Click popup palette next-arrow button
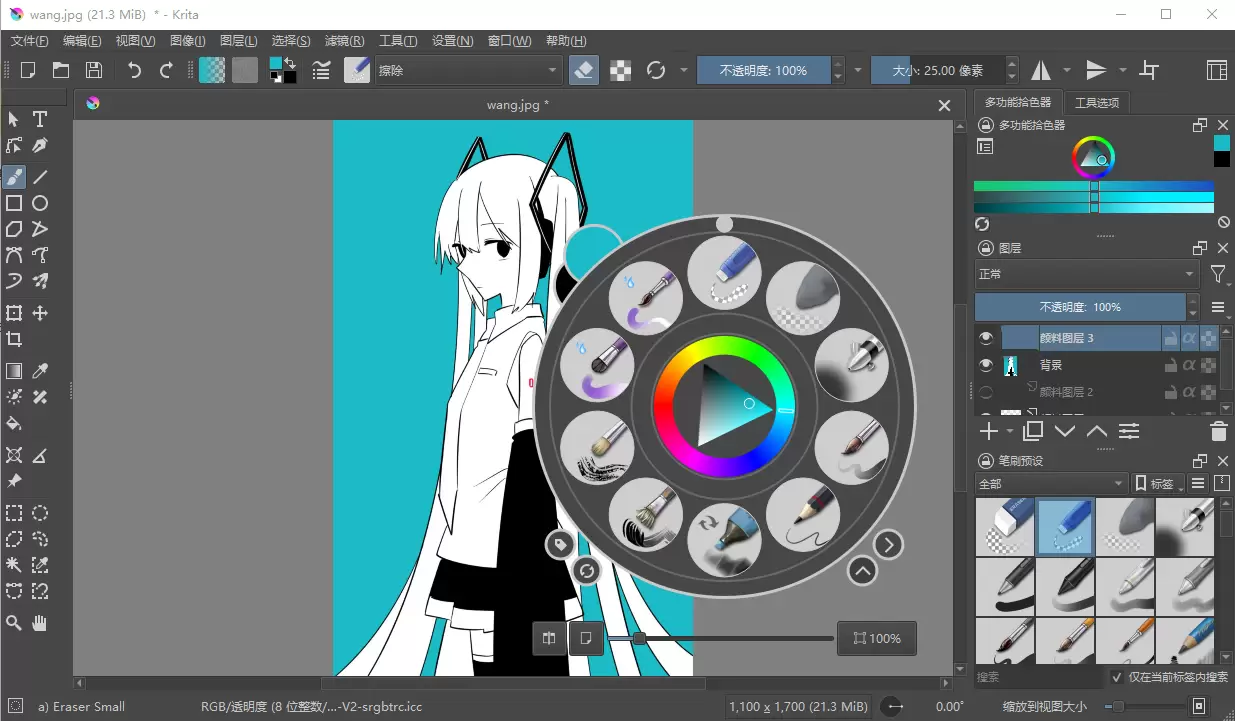The height and width of the screenshot is (721, 1235). 888,545
